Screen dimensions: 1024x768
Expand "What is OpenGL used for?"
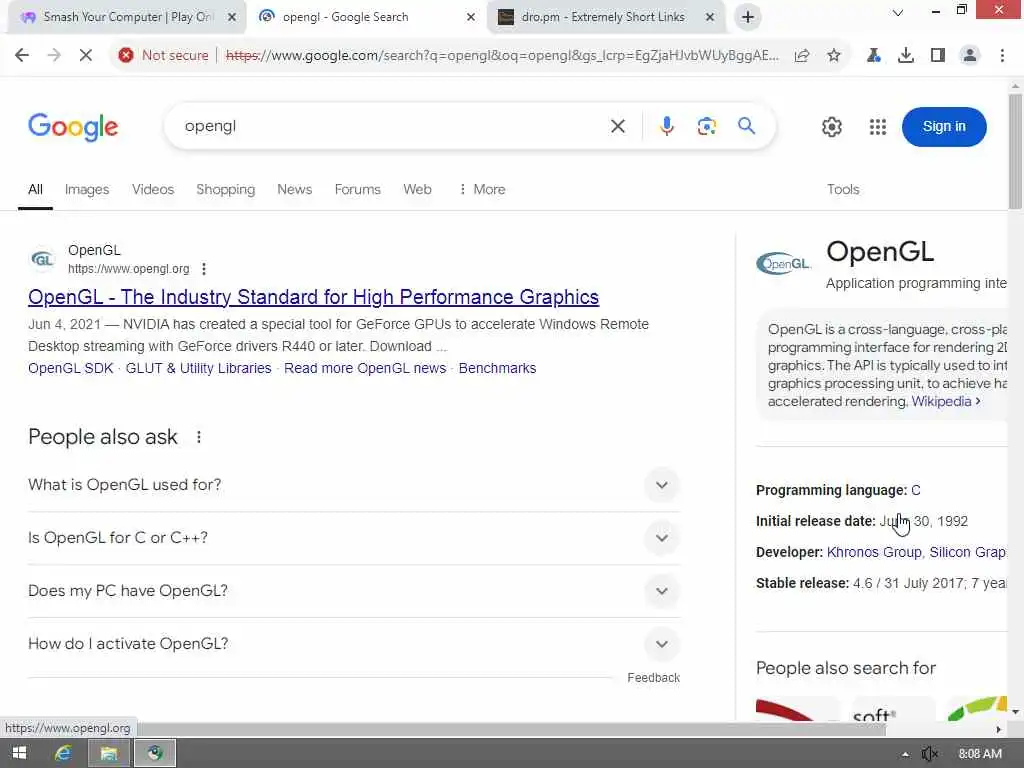point(354,485)
